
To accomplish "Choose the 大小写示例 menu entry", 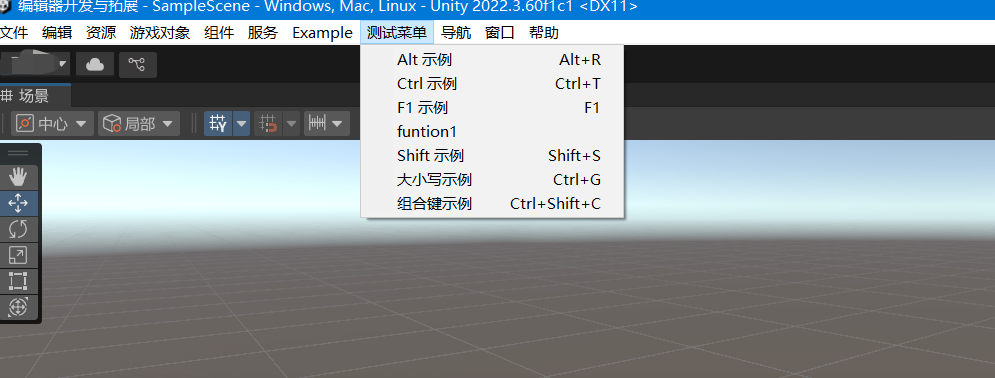I will click(492, 179).
